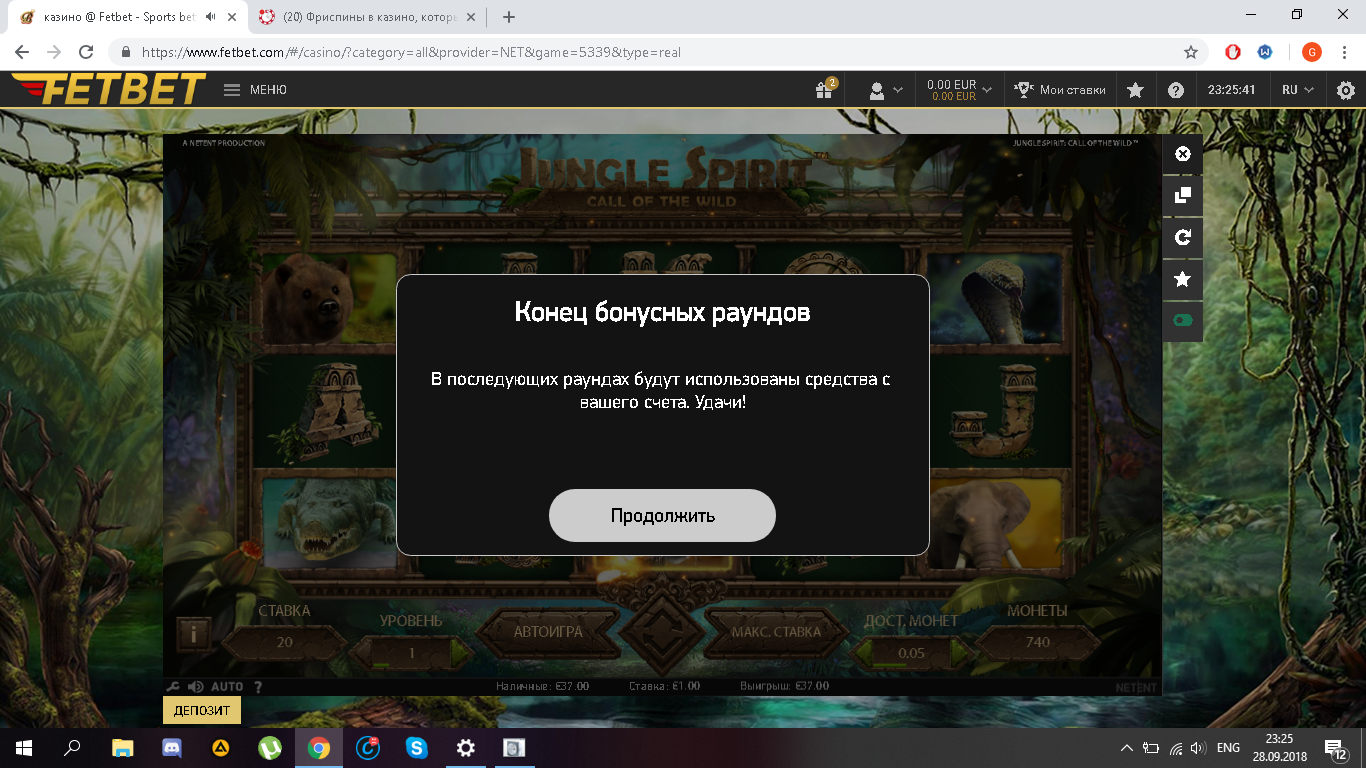Click the trophy icon next to Мои ставки
Image resolution: width=1366 pixels, height=768 pixels.
(1022, 89)
